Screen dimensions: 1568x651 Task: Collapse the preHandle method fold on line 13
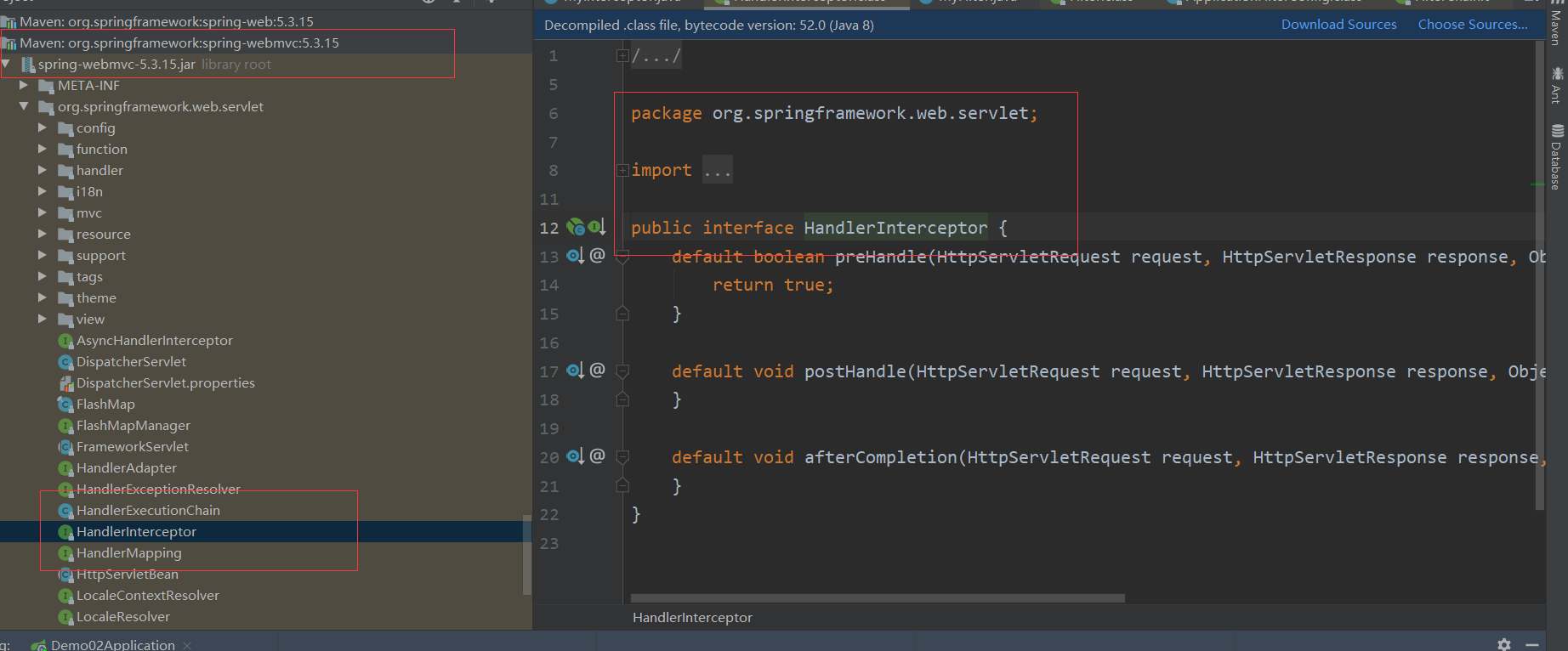tap(622, 257)
